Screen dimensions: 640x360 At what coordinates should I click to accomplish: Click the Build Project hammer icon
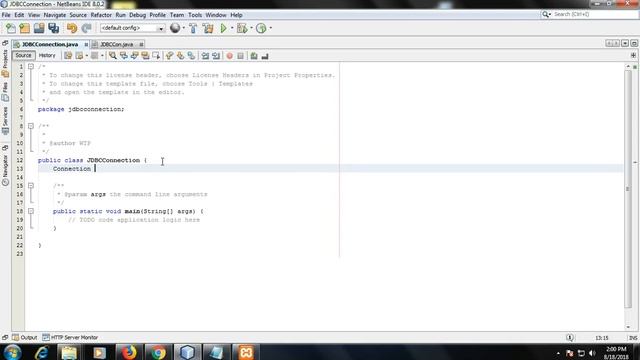tap(193, 28)
